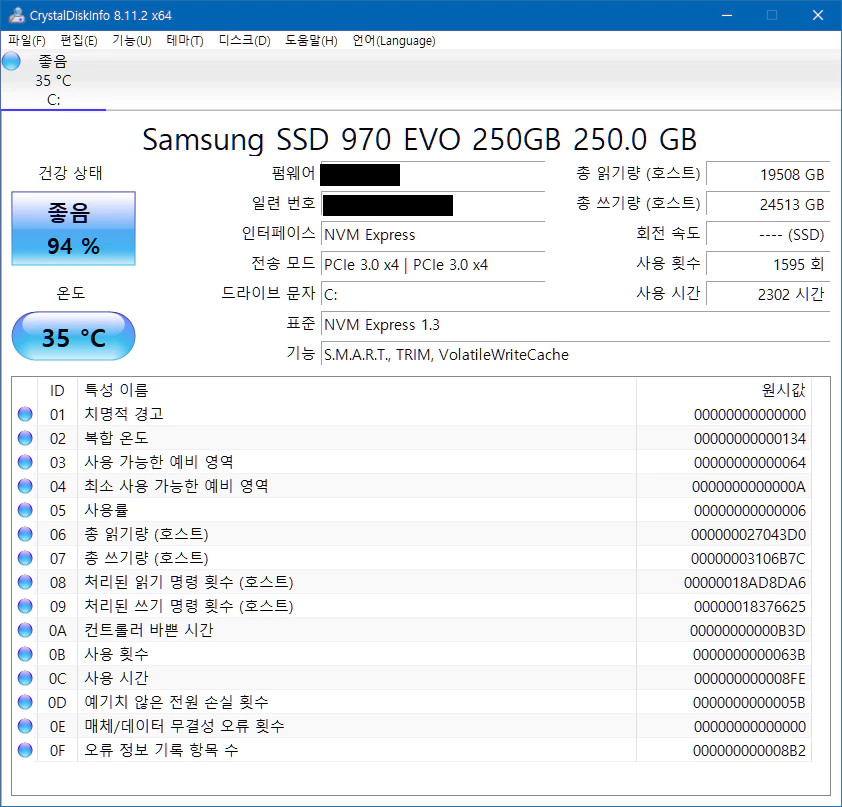This screenshot has height=807, width=842.
Task: Select the C: drive status orb at top
Action: (11, 61)
